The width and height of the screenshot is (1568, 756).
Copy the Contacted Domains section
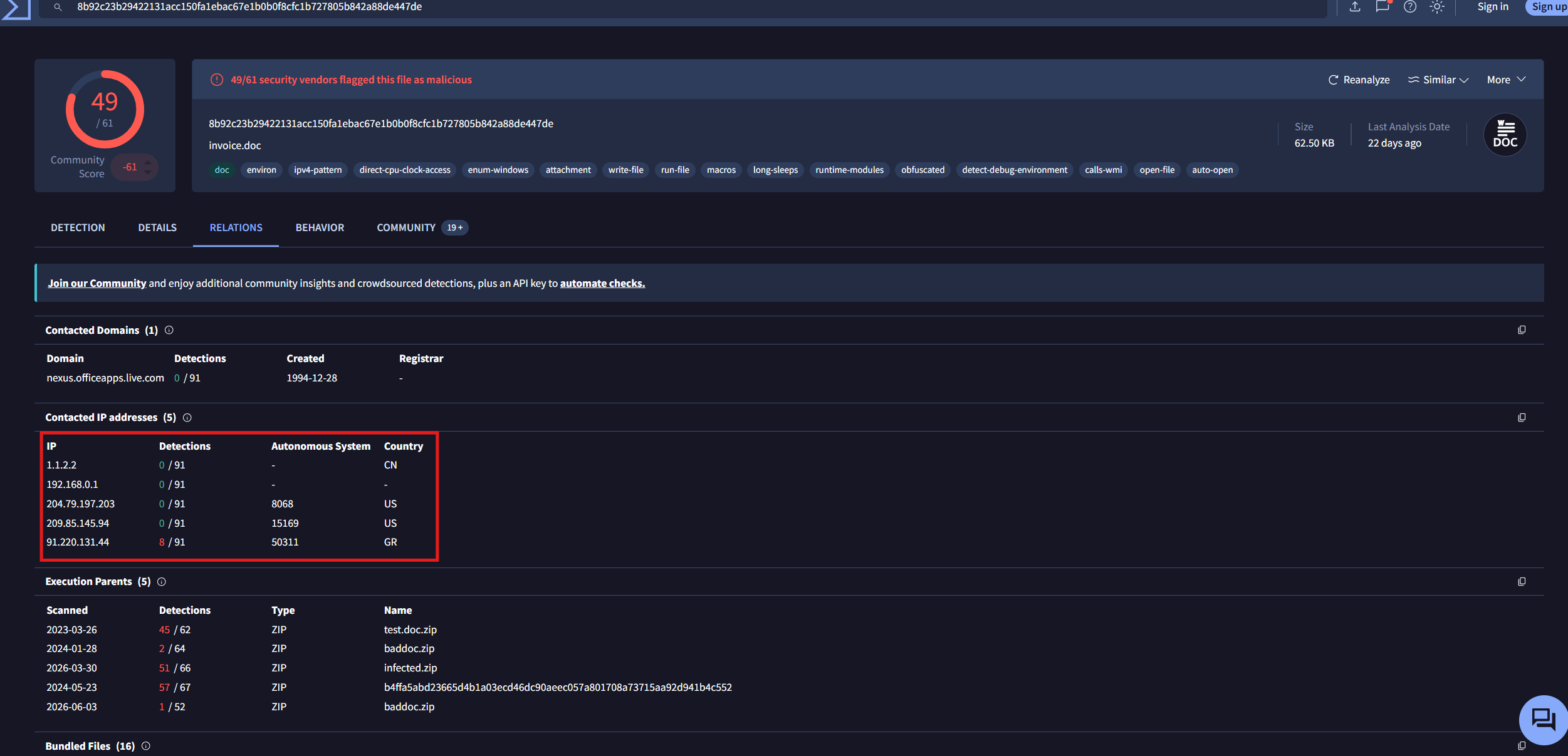[x=1522, y=330]
